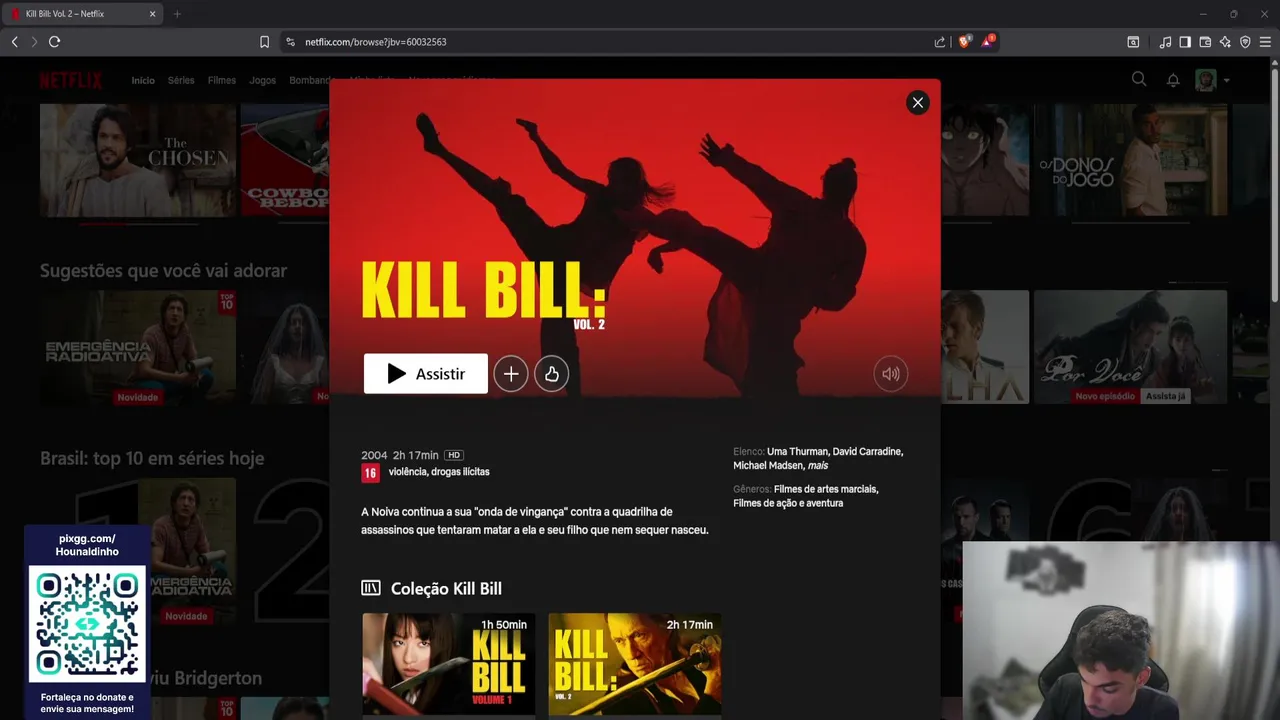Open Brave Shields lion icon
The image size is (1280, 720).
coord(964,42)
